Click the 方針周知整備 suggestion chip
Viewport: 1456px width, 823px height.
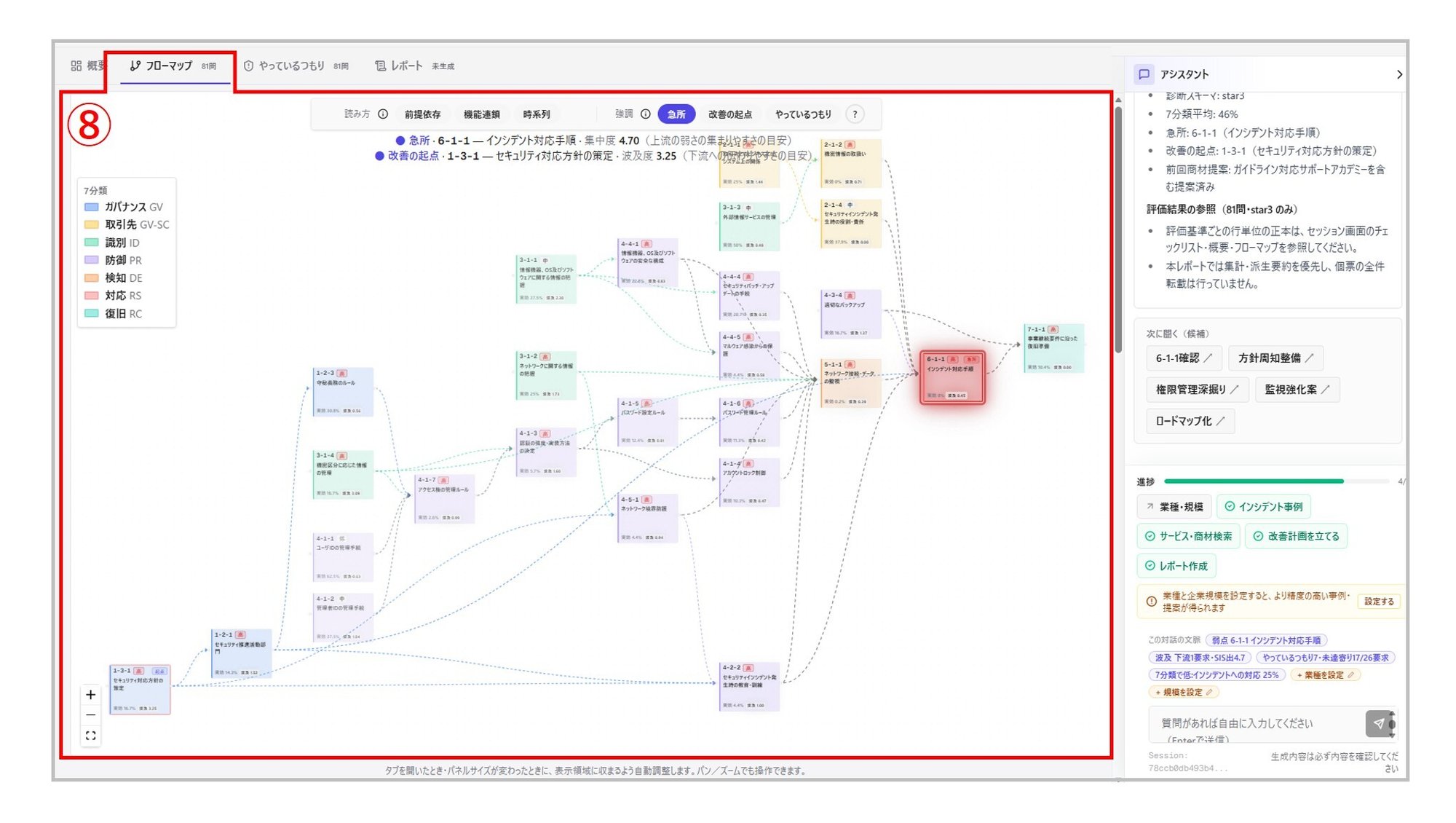pos(1275,358)
